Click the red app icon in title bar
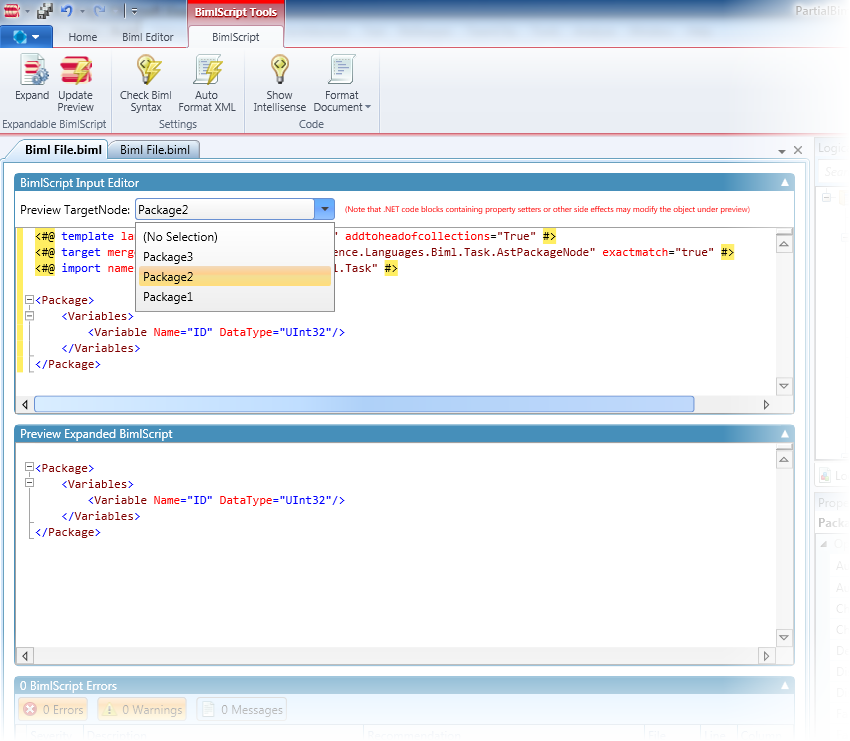 [12, 10]
